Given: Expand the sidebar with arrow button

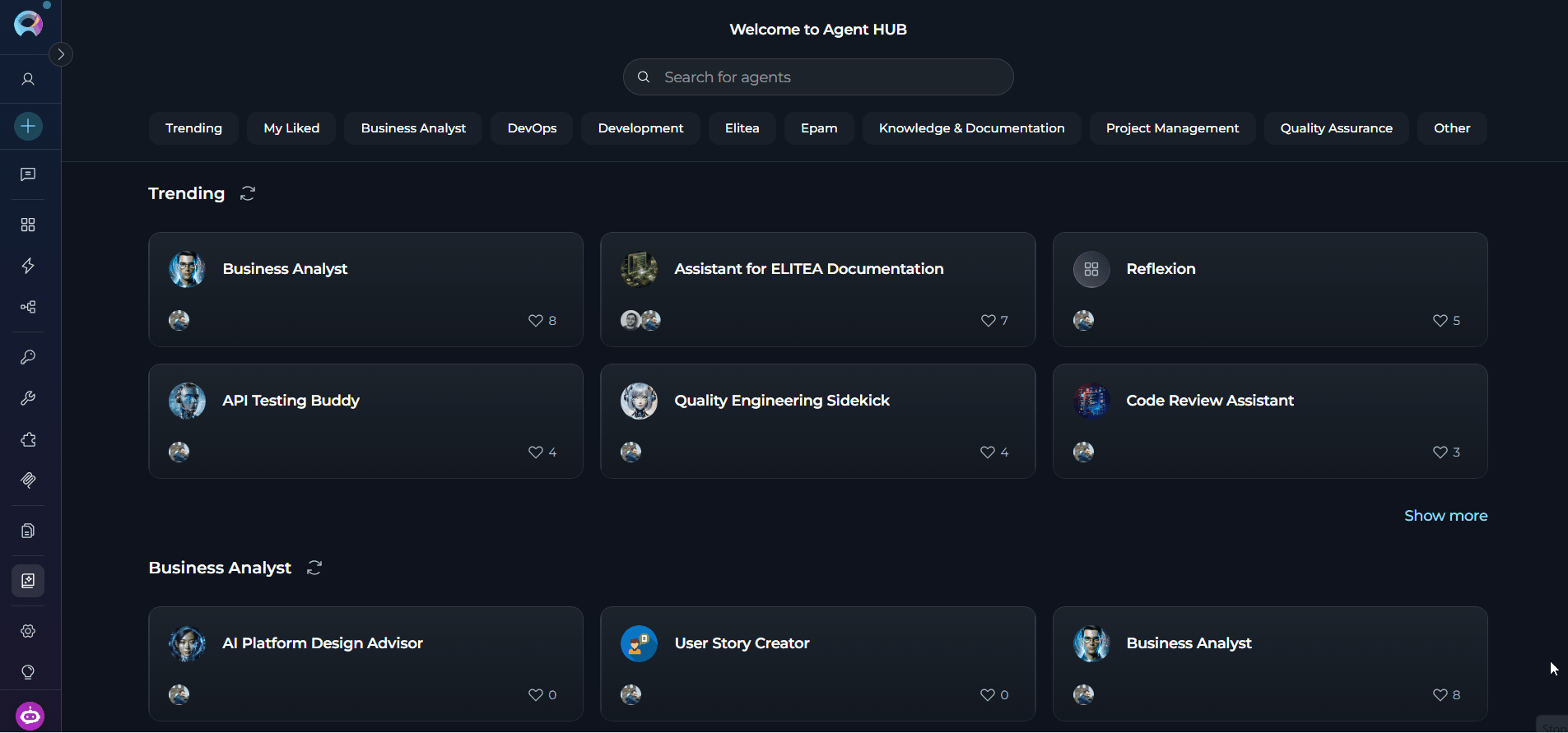Looking at the screenshot, I should point(61,54).
